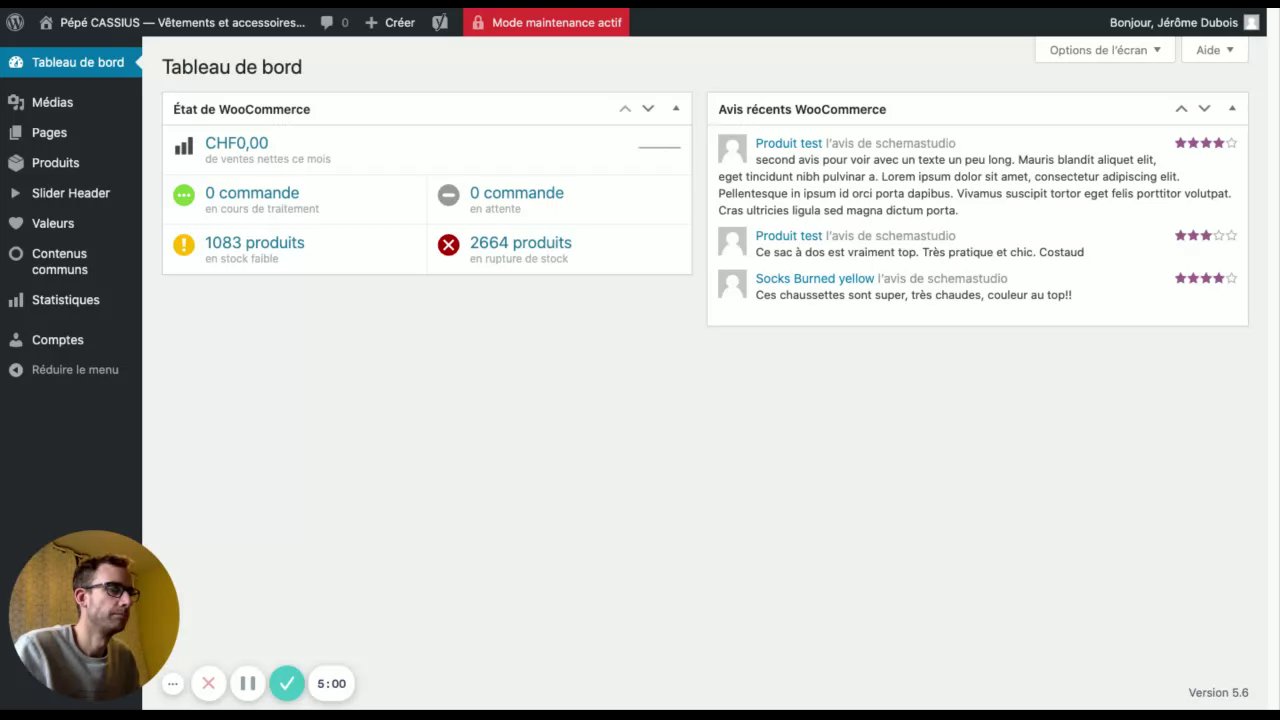
Task: Click the Médias sidebar icon
Action: [16, 102]
